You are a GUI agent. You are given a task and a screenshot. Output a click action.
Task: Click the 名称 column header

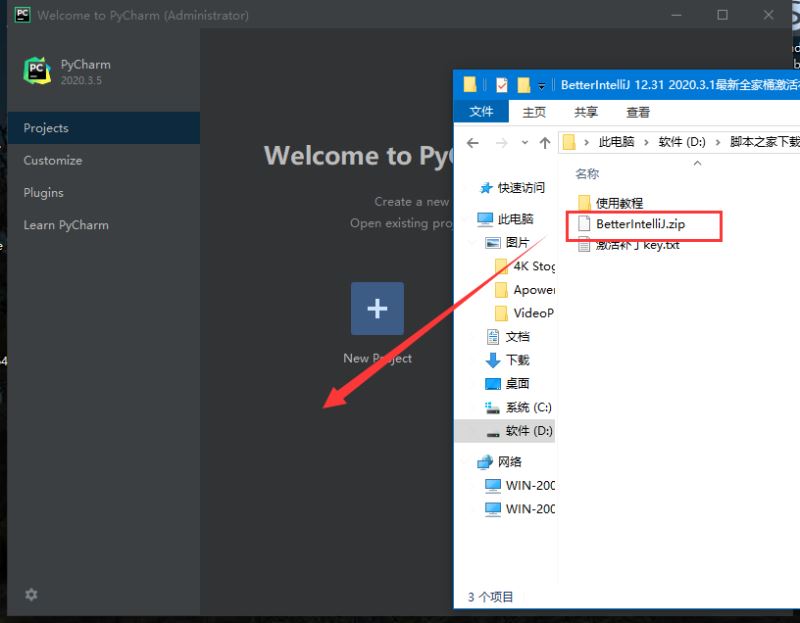click(587, 174)
